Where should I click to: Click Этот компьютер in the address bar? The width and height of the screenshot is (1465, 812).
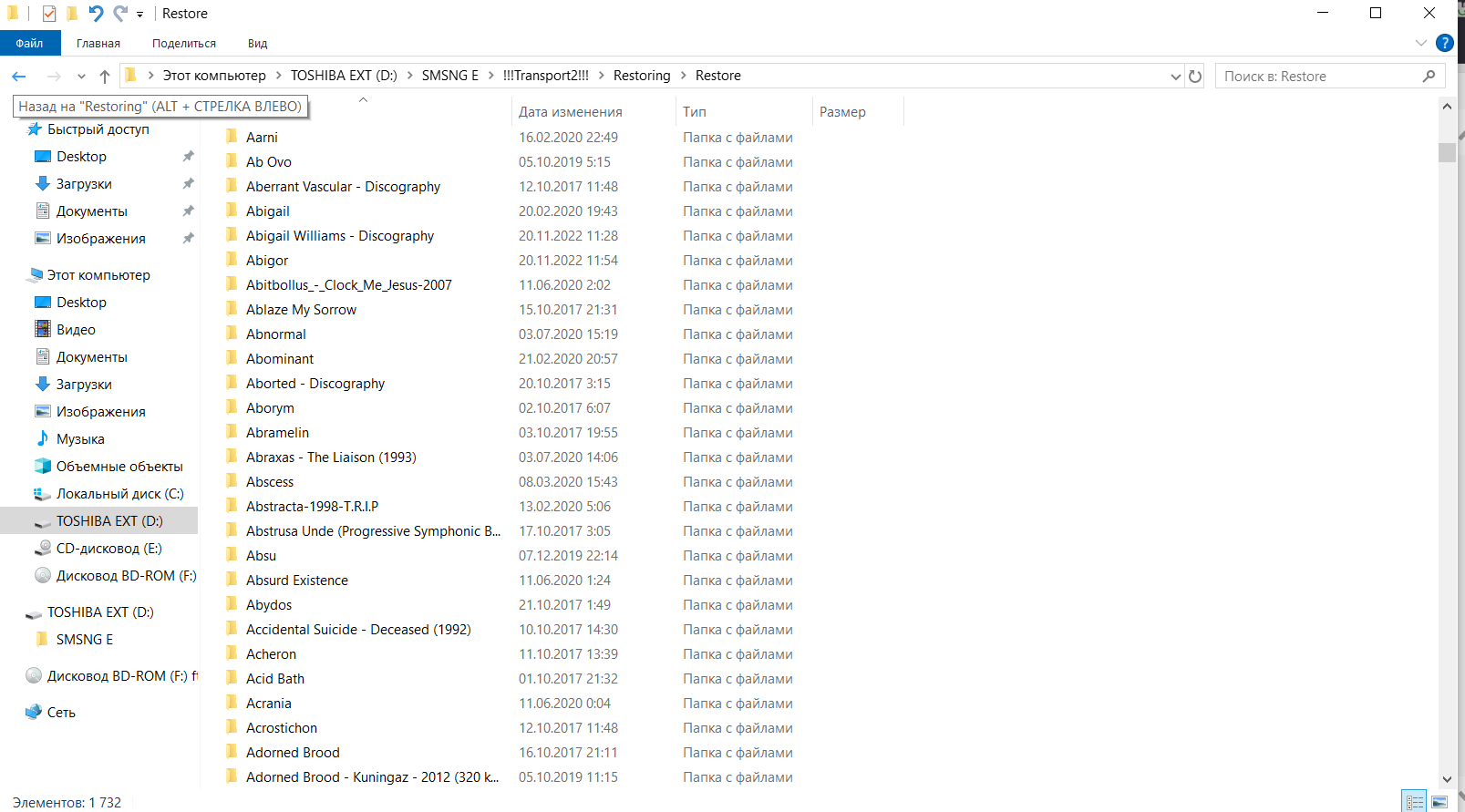(214, 76)
